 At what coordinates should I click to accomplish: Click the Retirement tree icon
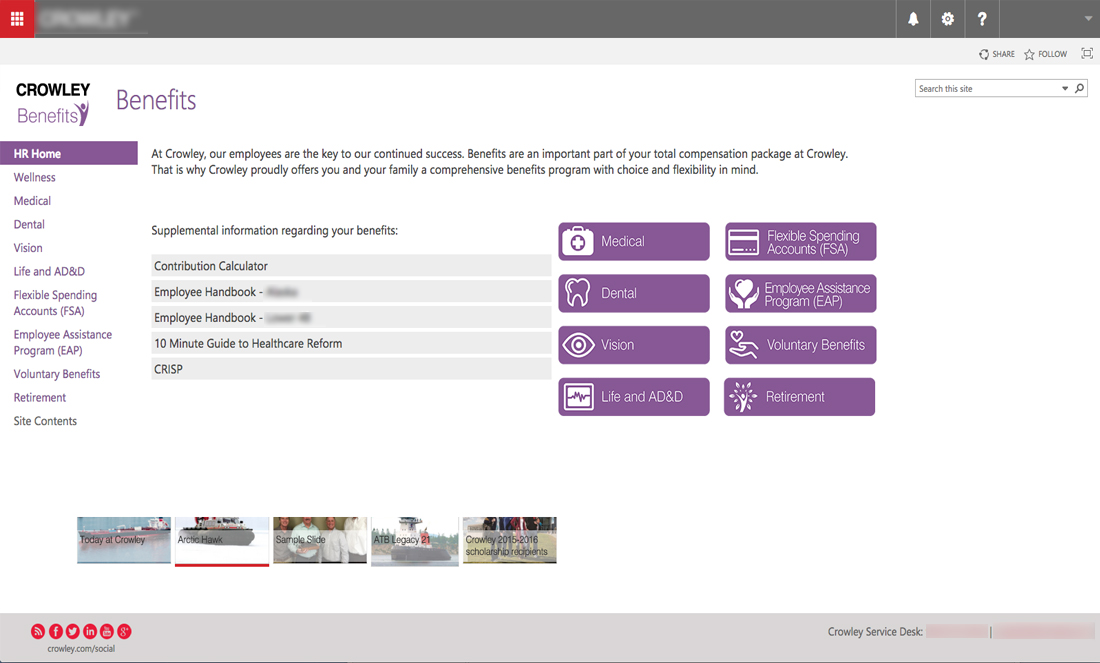point(743,397)
